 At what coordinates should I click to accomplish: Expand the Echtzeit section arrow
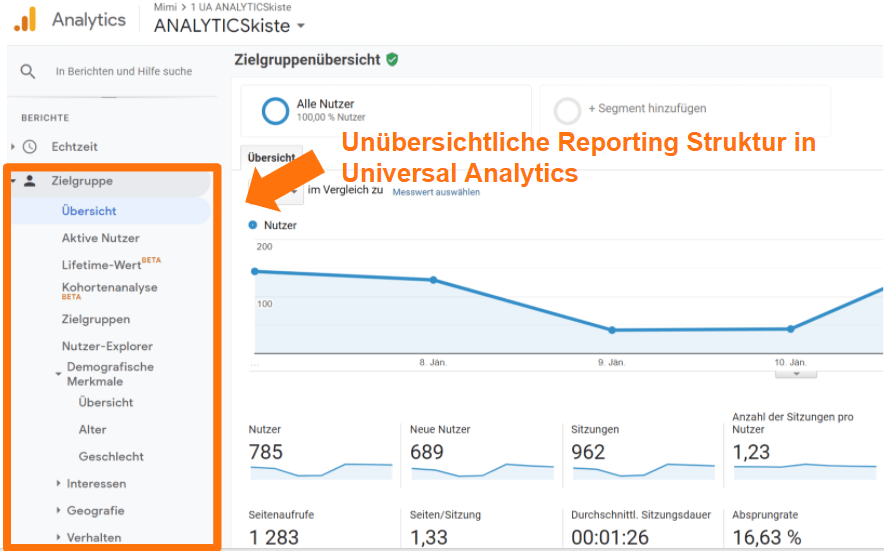pos(13,147)
